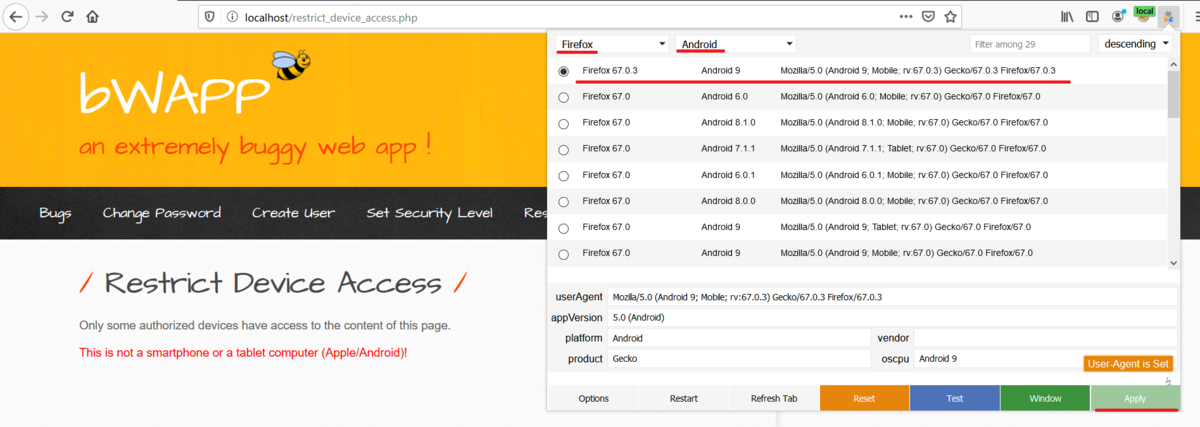Open the Firefox account icon
This screenshot has width=1200, height=427.
[1117, 17]
